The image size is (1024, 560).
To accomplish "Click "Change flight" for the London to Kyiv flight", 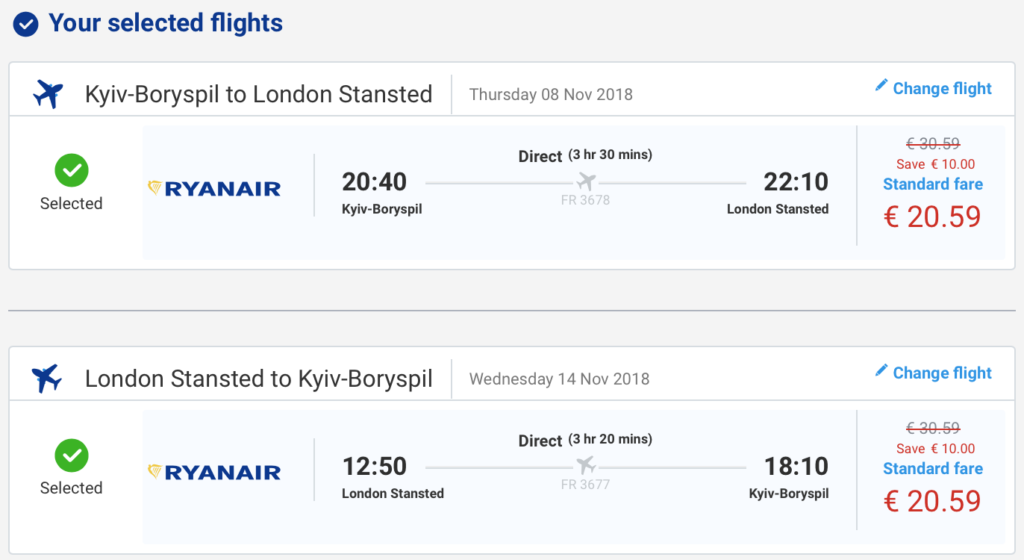I will 942,373.
